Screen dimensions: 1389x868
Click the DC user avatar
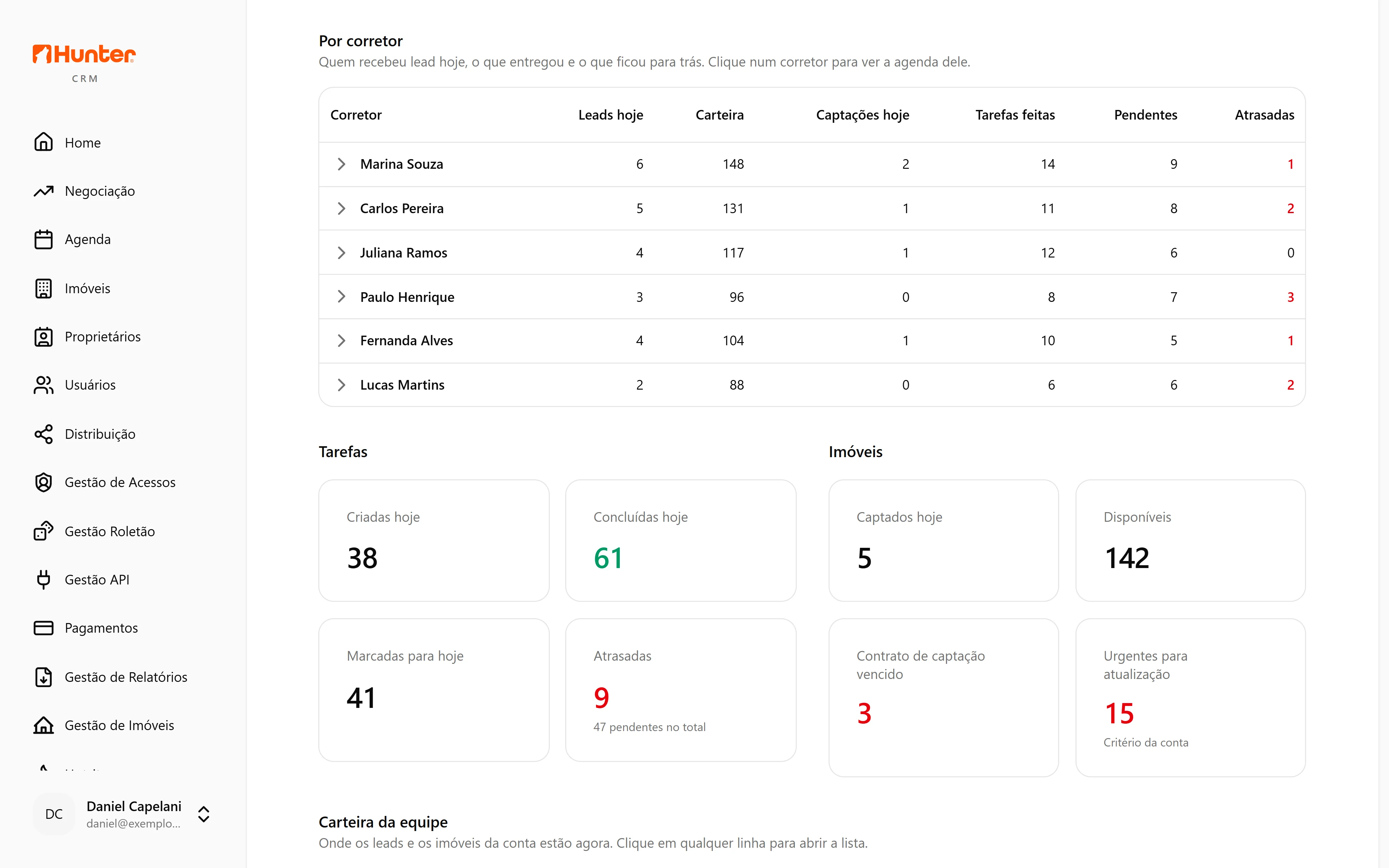click(x=54, y=814)
